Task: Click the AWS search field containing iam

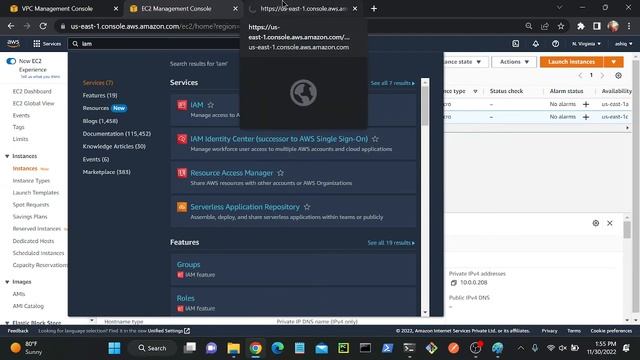Action: (x=155, y=44)
